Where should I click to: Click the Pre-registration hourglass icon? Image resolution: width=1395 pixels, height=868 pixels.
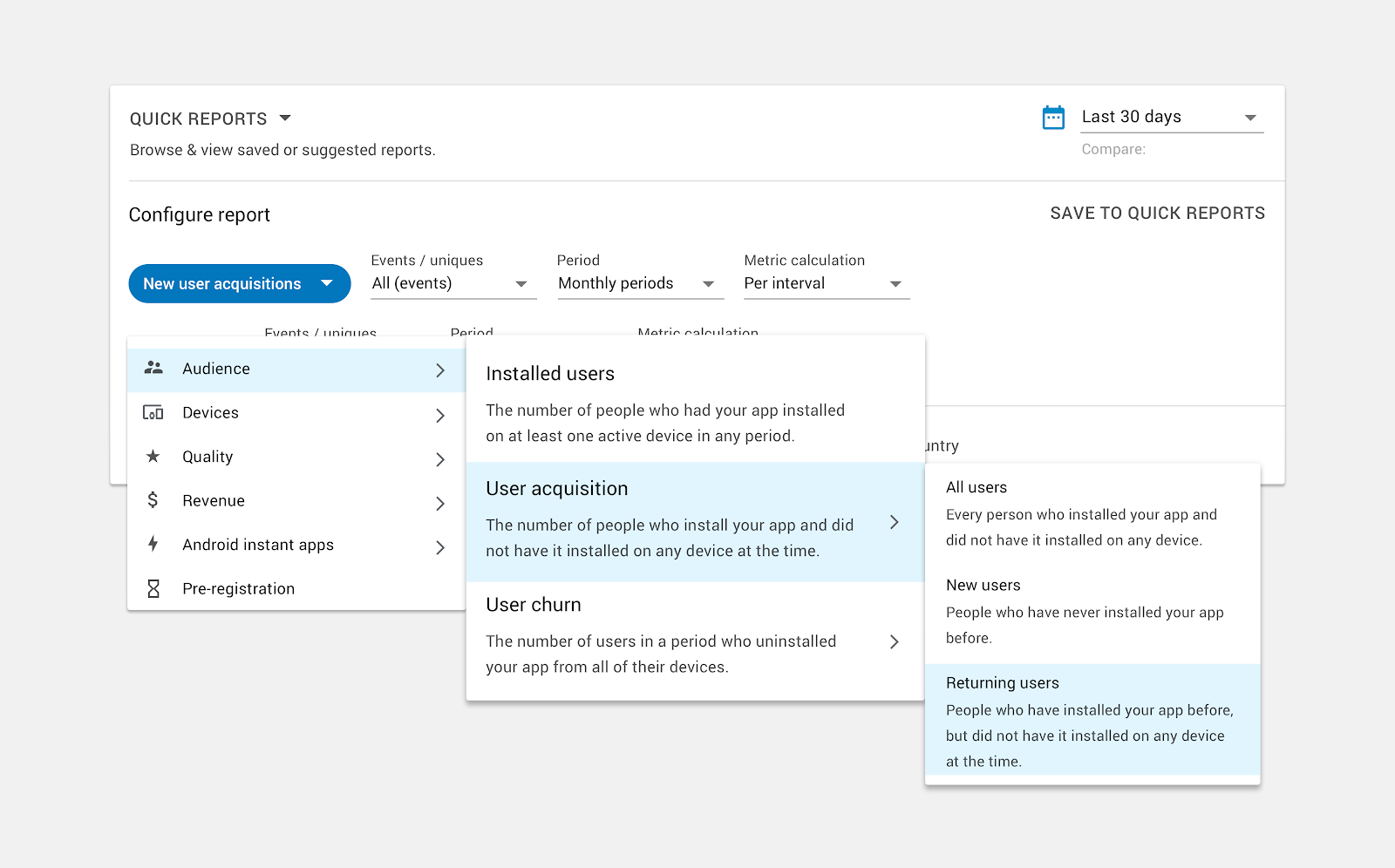coord(153,589)
